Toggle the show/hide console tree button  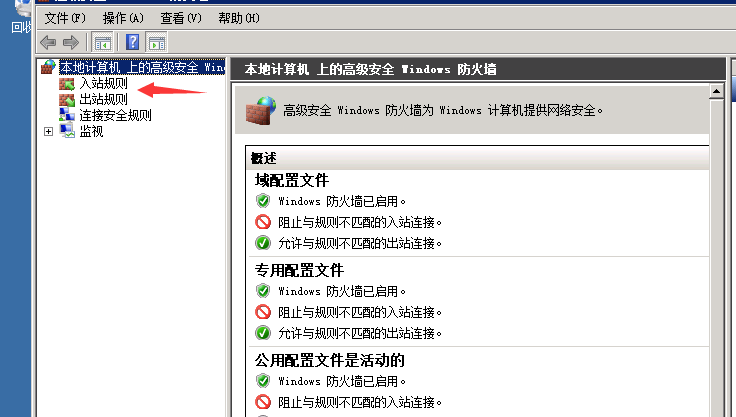(x=102, y=43)
